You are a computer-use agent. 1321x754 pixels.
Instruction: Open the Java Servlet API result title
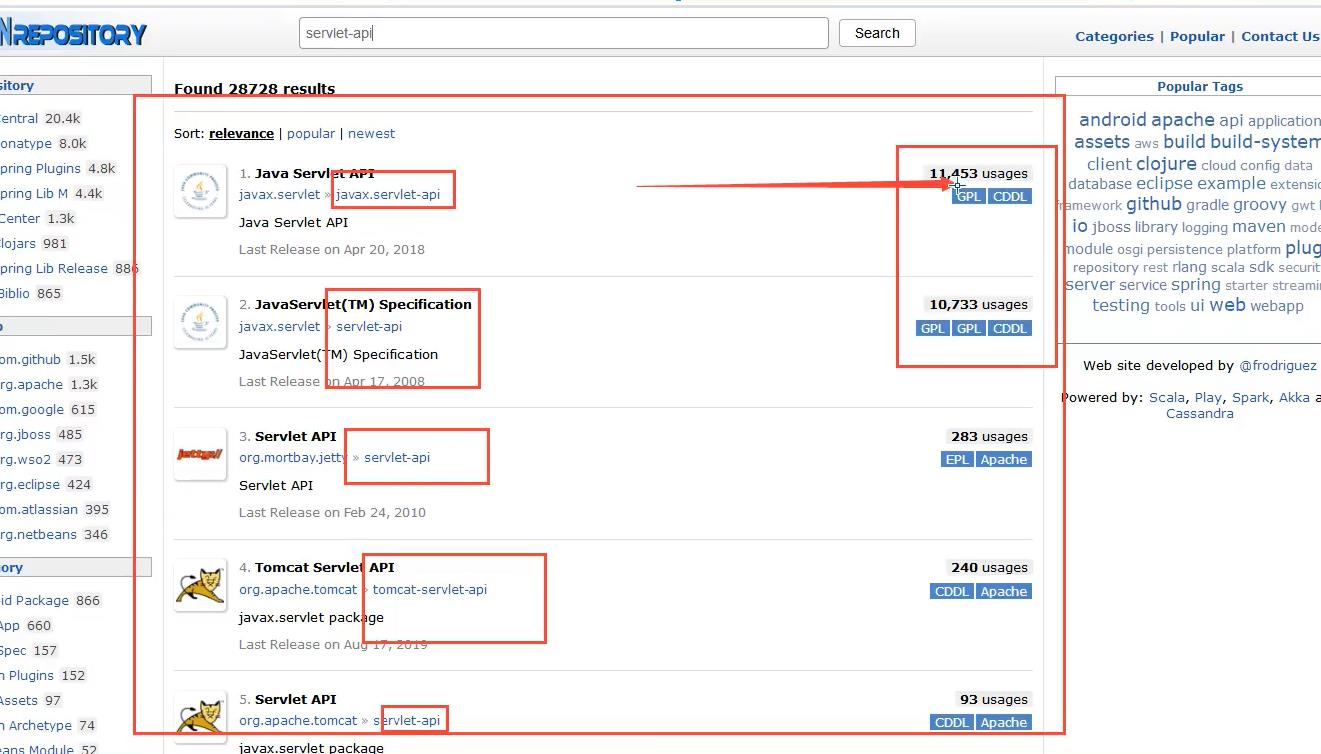tap(314, 173)
